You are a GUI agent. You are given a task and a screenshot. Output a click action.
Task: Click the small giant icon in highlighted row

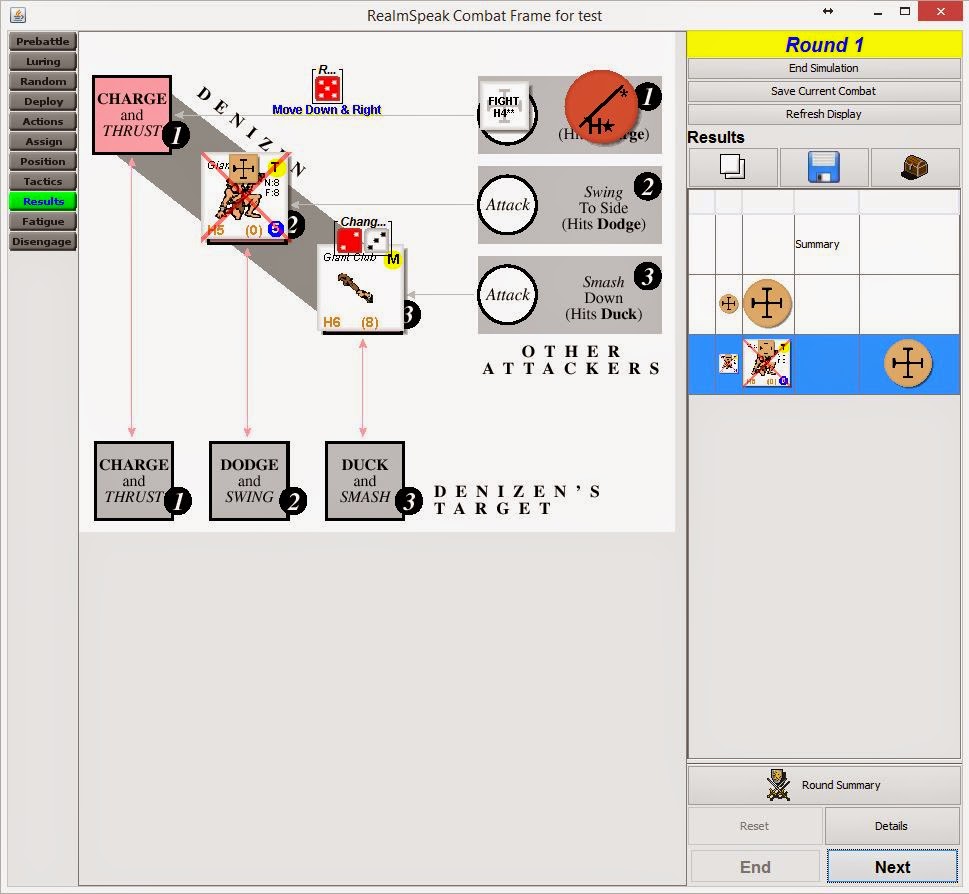point(729,363)
